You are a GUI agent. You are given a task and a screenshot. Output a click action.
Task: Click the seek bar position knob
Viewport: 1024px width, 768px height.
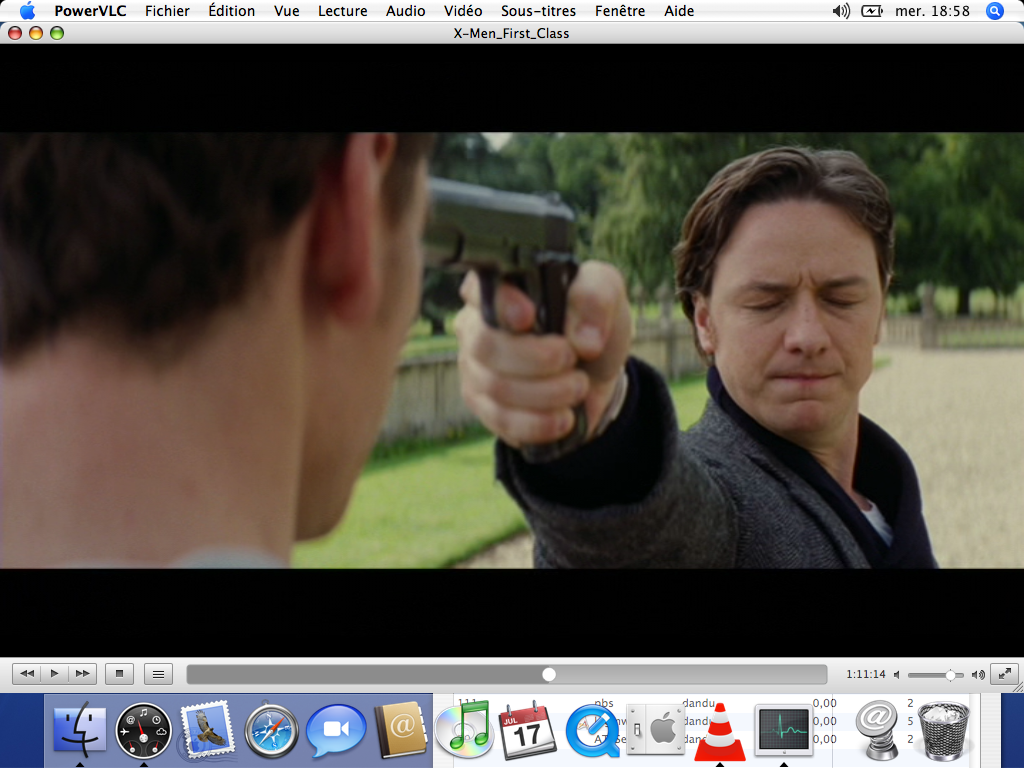[549, 674]
